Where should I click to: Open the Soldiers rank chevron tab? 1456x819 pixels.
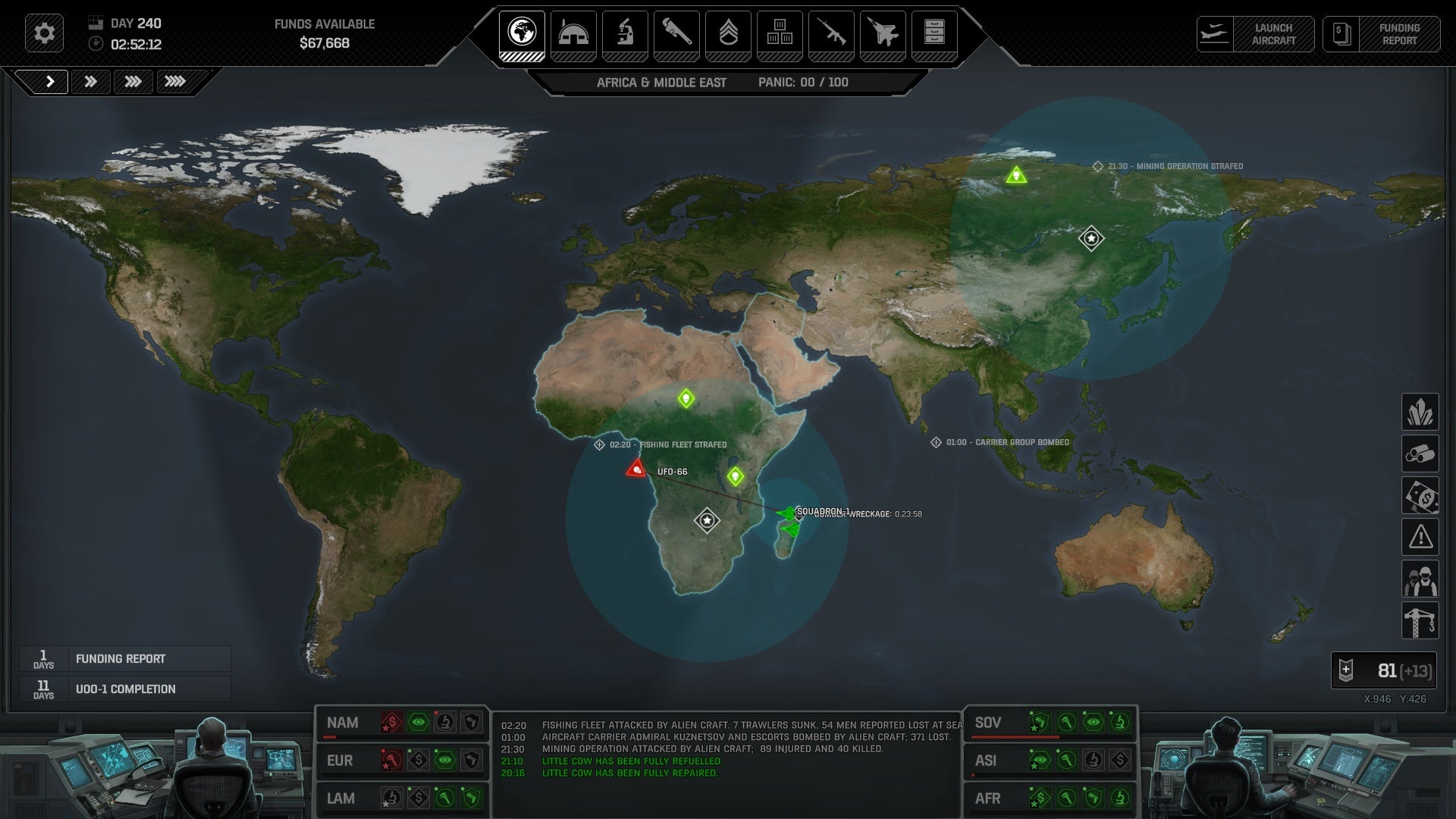[728, 35]
